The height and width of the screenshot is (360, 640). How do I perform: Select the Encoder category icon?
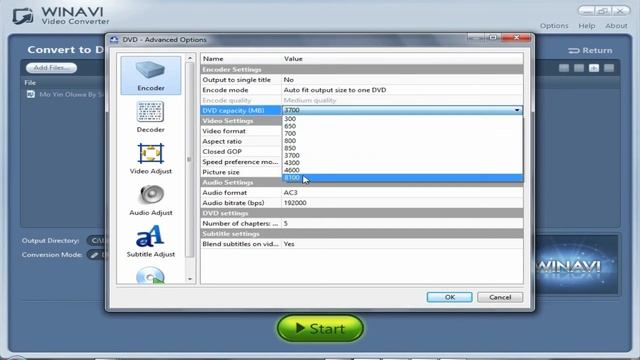(x=151, y=76)
